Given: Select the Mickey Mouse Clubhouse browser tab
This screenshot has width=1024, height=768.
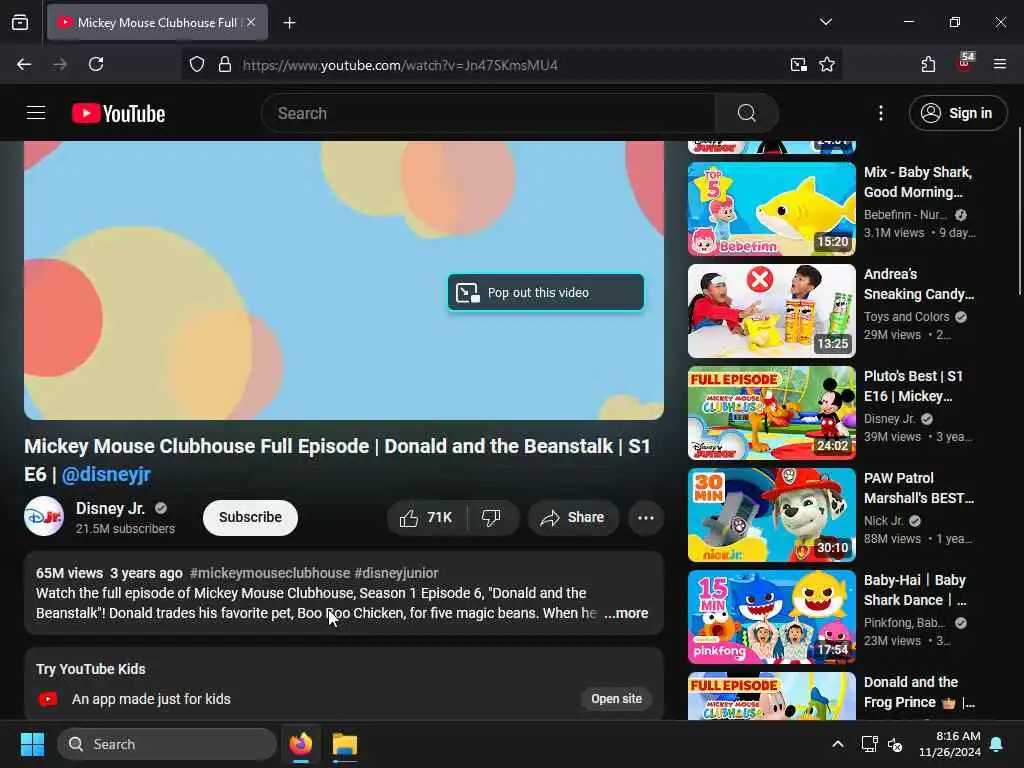Looking at the screenshot, I should click(157, 22).
